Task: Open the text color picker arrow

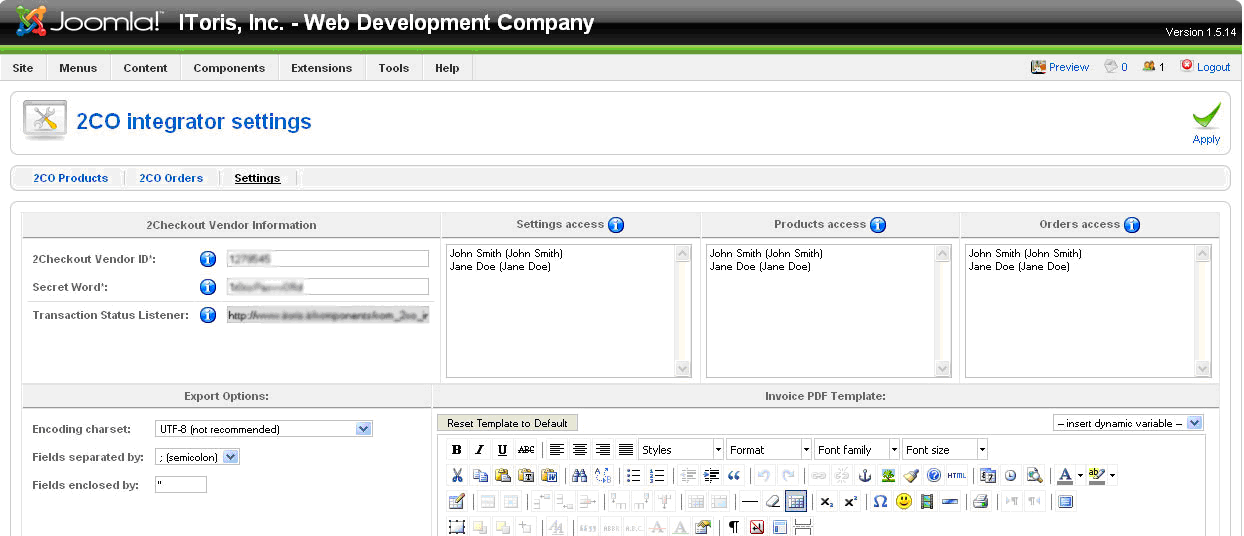Action: (x=1080, y=476)
